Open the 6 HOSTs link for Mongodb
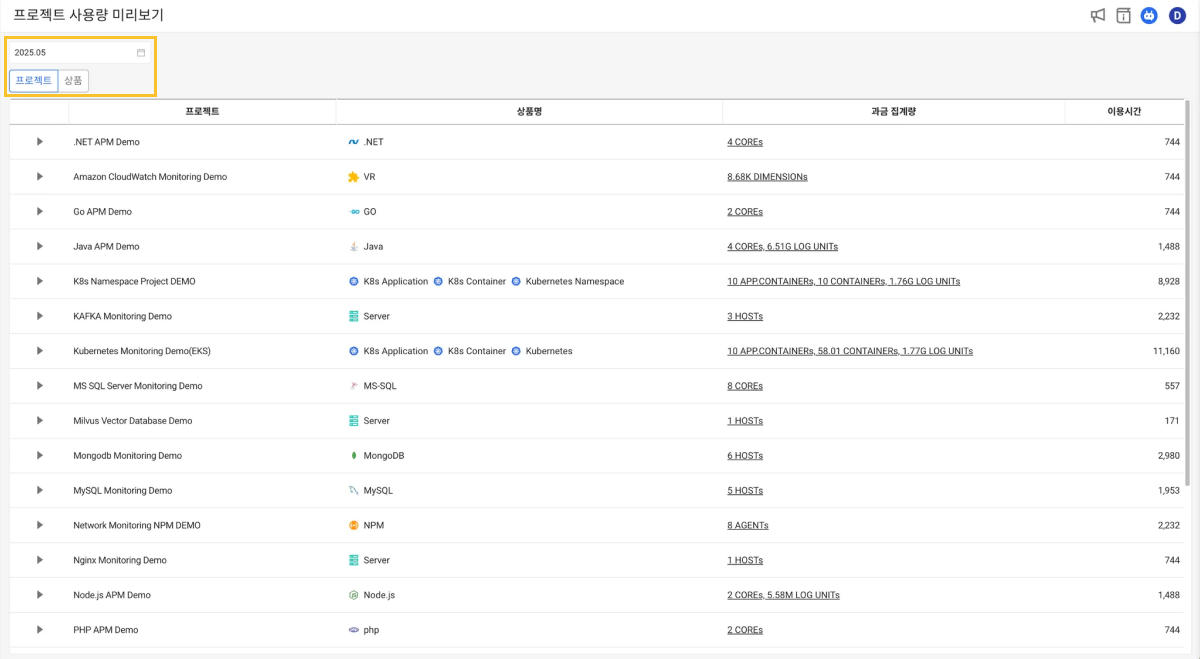 [745, 456]
